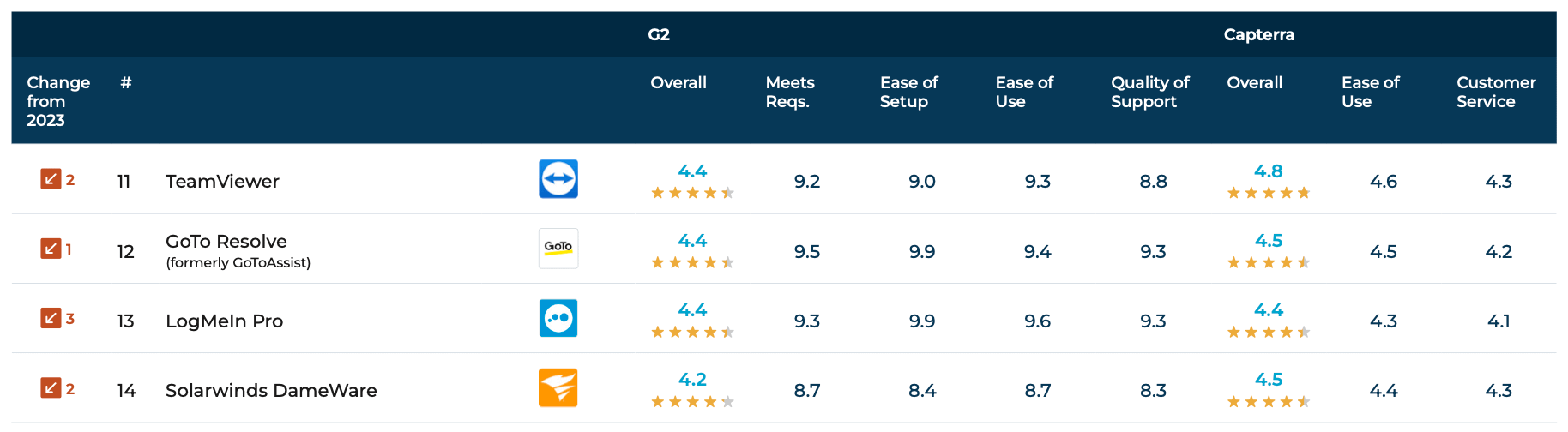Screen dimensions: 1568x432
Task: Click GoTo Resolve's rank change arrow icon
Action: tap(51, 249)
